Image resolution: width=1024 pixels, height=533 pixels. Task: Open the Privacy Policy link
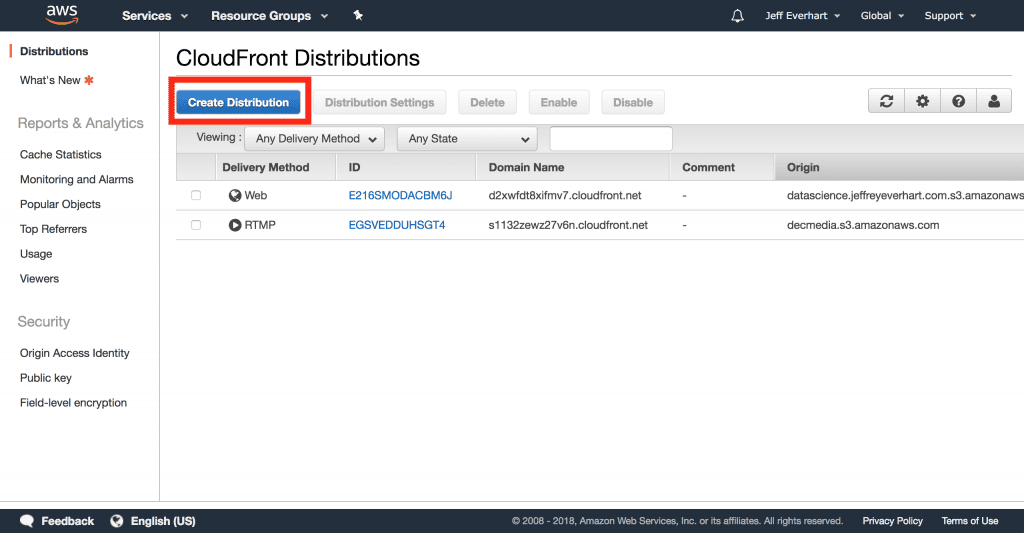(x=892, y=521)
